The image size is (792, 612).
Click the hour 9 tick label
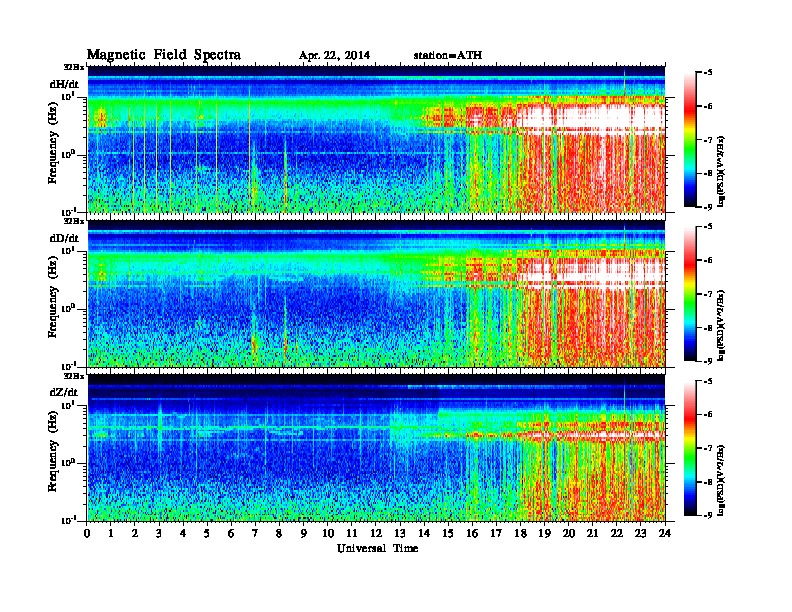coord(304,533)
